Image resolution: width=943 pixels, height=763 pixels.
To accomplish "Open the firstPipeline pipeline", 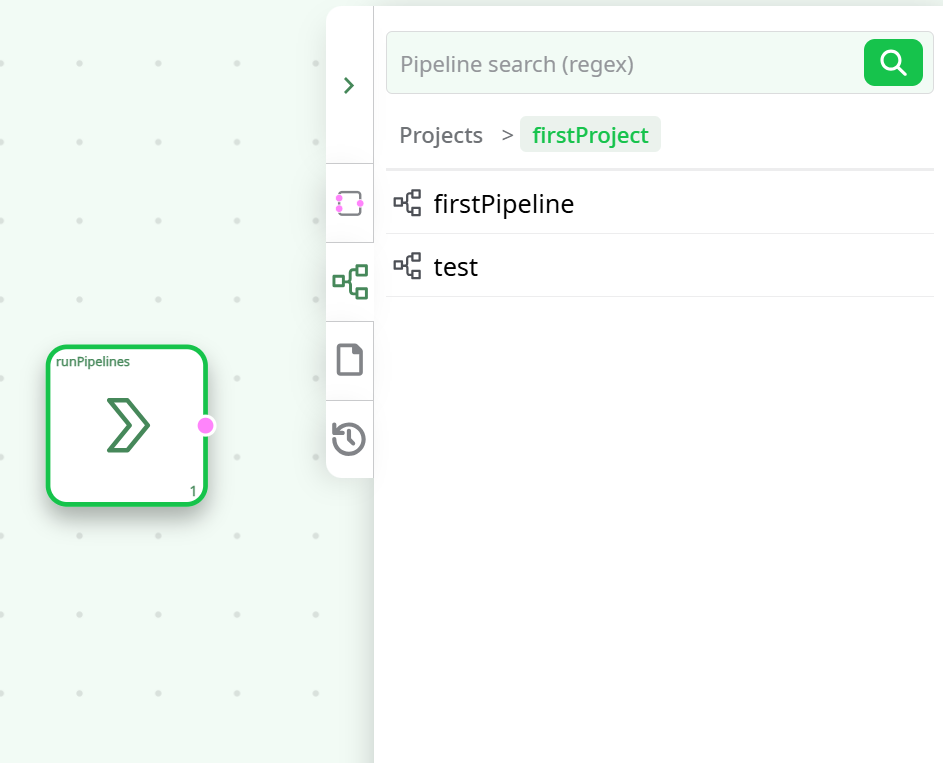I will (x=503, y=203).
